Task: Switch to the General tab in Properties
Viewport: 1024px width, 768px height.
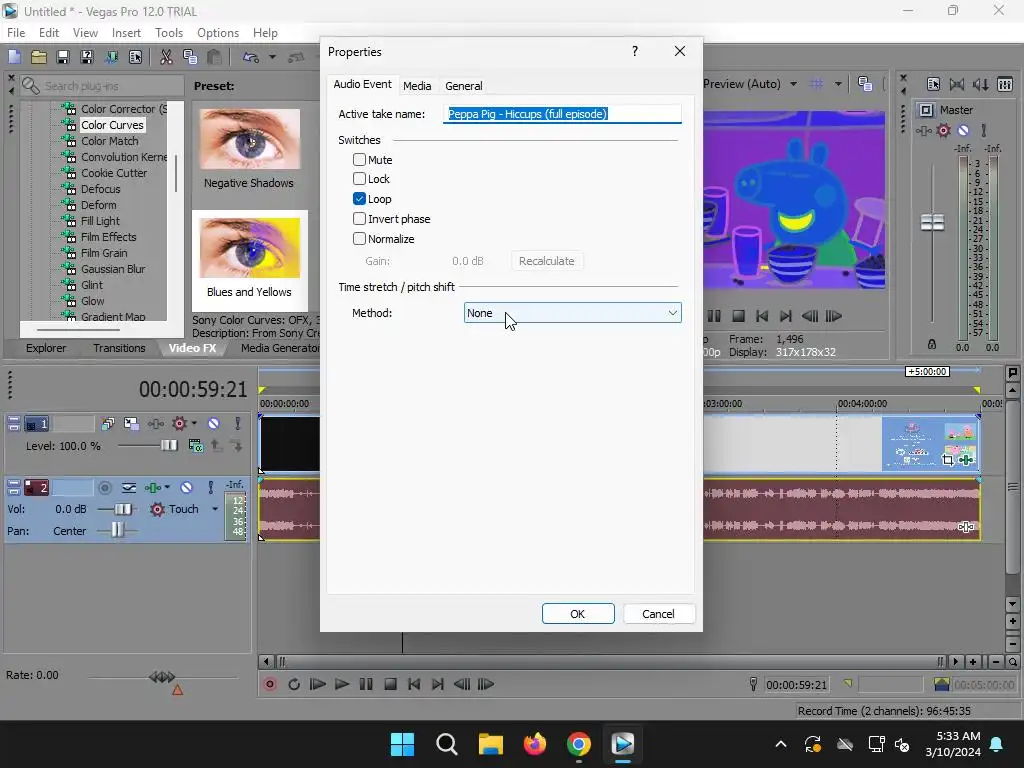Action: 464,86
